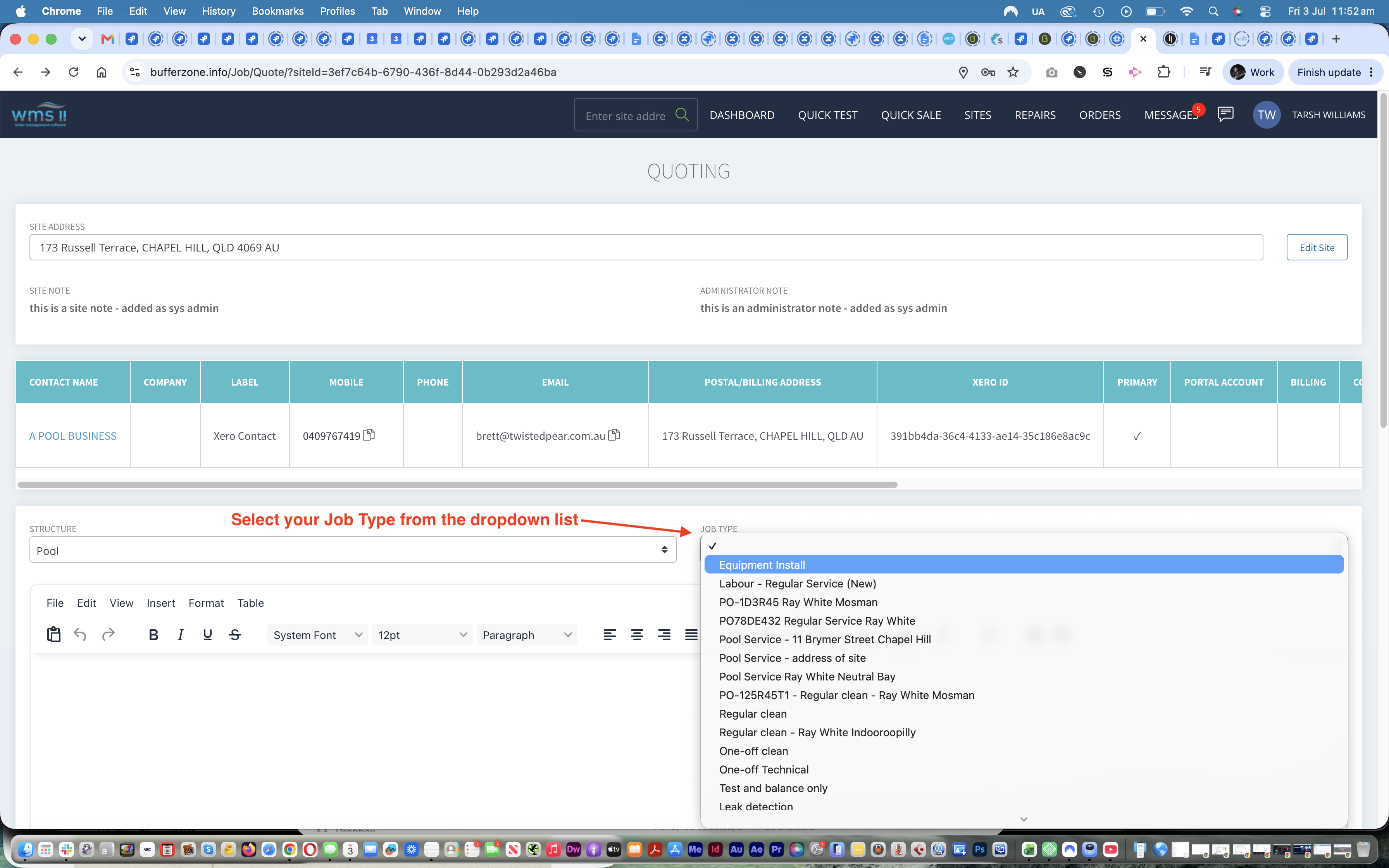Pick Regular clean - Ray White Indooroopilly
The height and width of the screenshot is (868, 1389).
pos(1024,732)
